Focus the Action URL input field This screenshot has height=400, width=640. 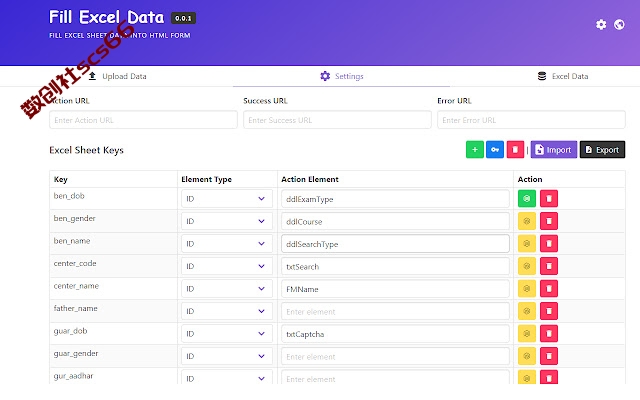[143, 120]
